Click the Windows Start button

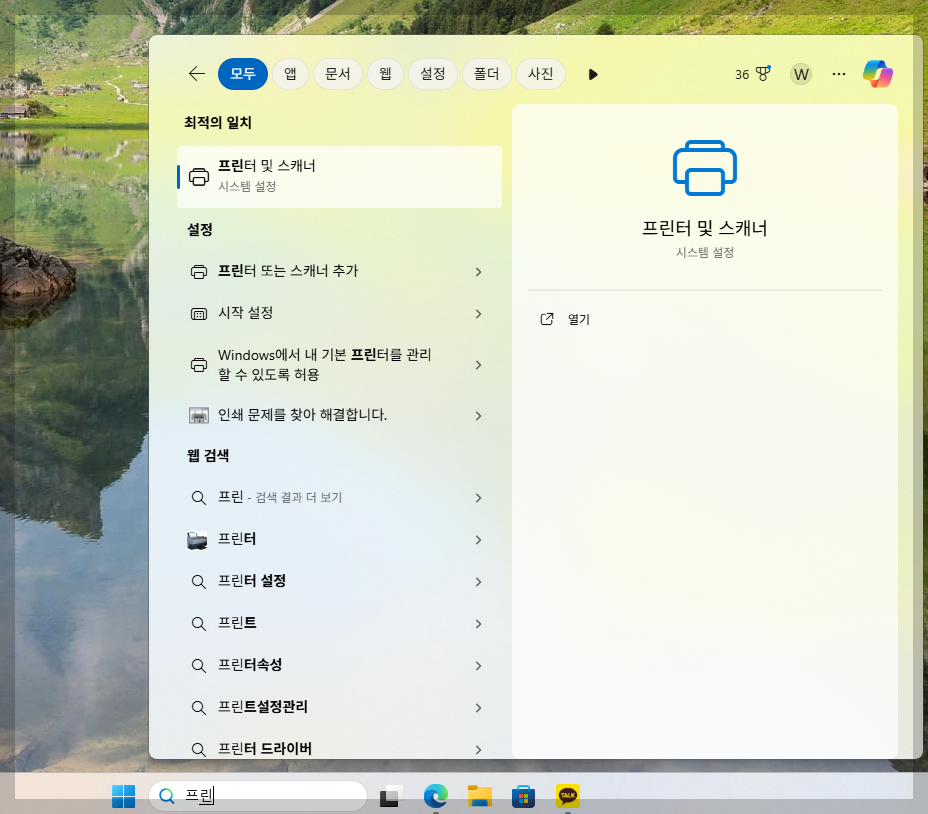[123, 796]
